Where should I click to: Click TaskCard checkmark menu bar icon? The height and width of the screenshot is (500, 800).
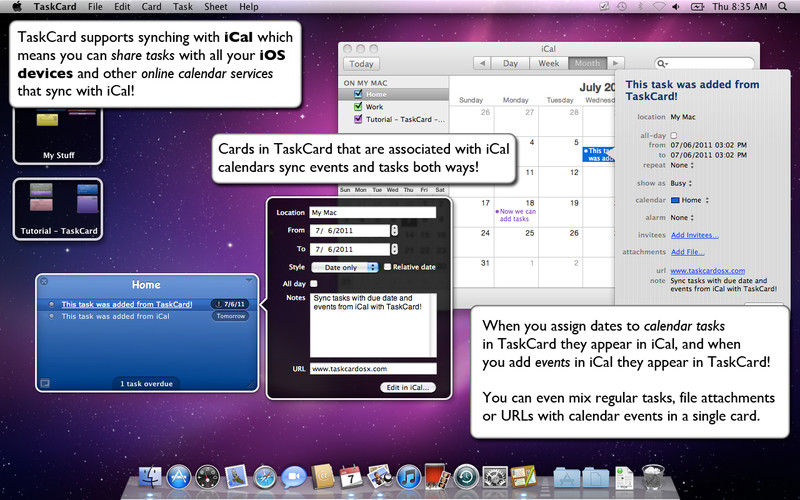pyautogui.click(x=604, y=7)
